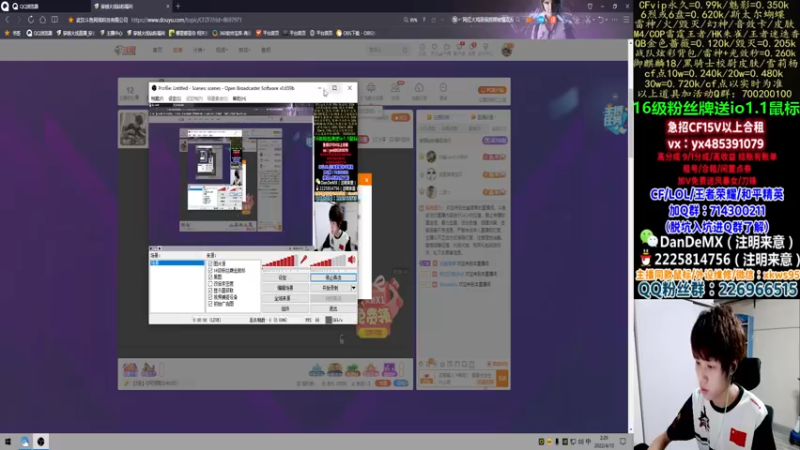Viewport: 800px width, 450px height.
Task: Open the browser hamburger menu
Action: (626, 20)
